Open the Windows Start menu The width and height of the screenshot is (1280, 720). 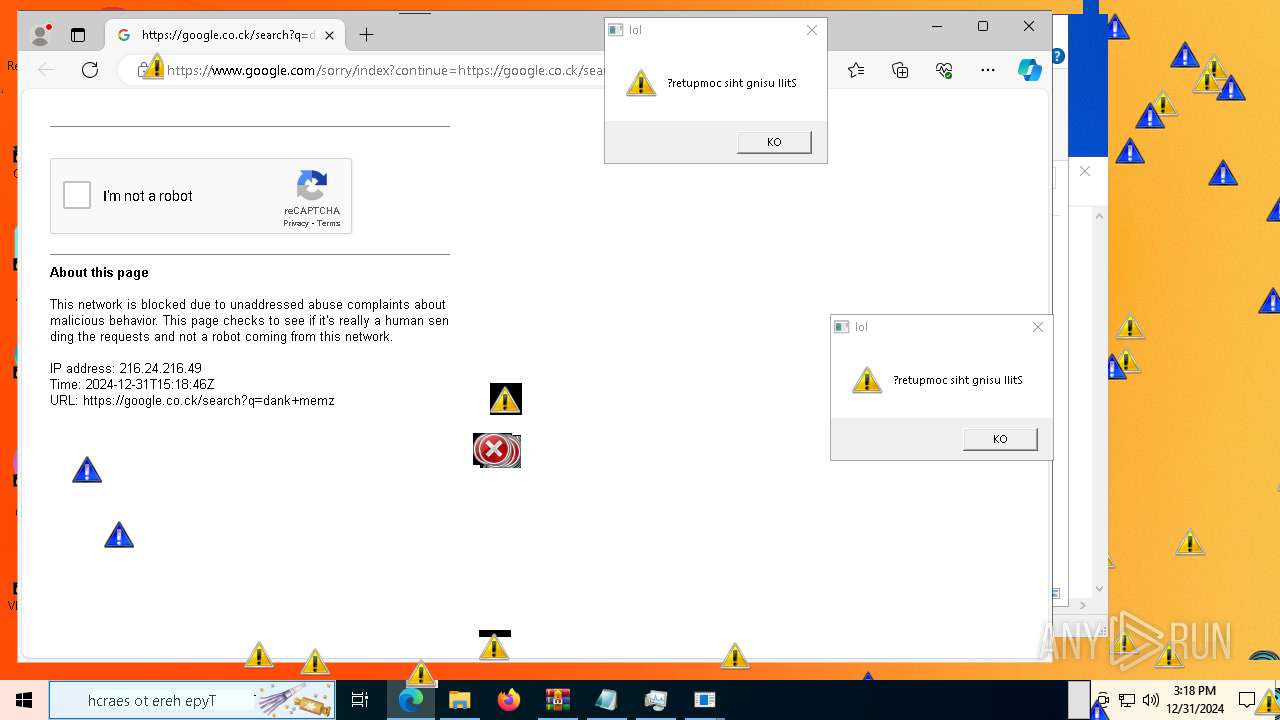pyautogui.click(x=24, y=700)
